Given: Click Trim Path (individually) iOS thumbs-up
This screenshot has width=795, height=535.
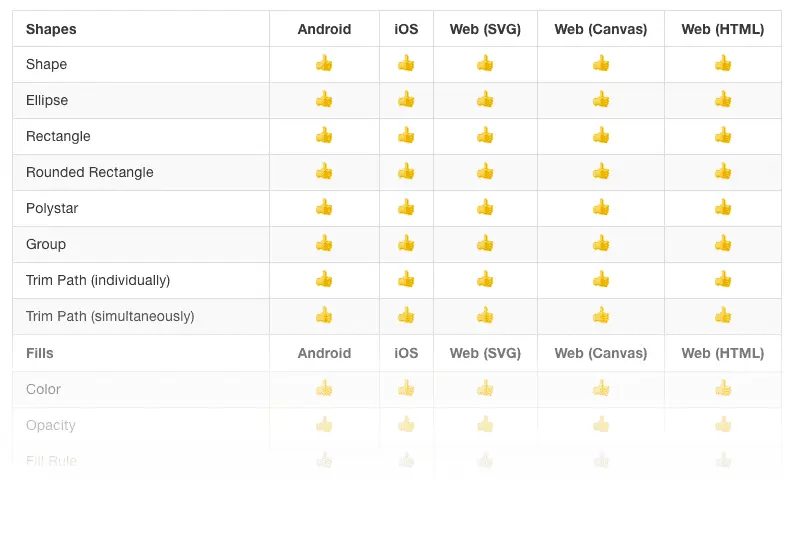Looking at the screenshot, I should coord(406,280).
